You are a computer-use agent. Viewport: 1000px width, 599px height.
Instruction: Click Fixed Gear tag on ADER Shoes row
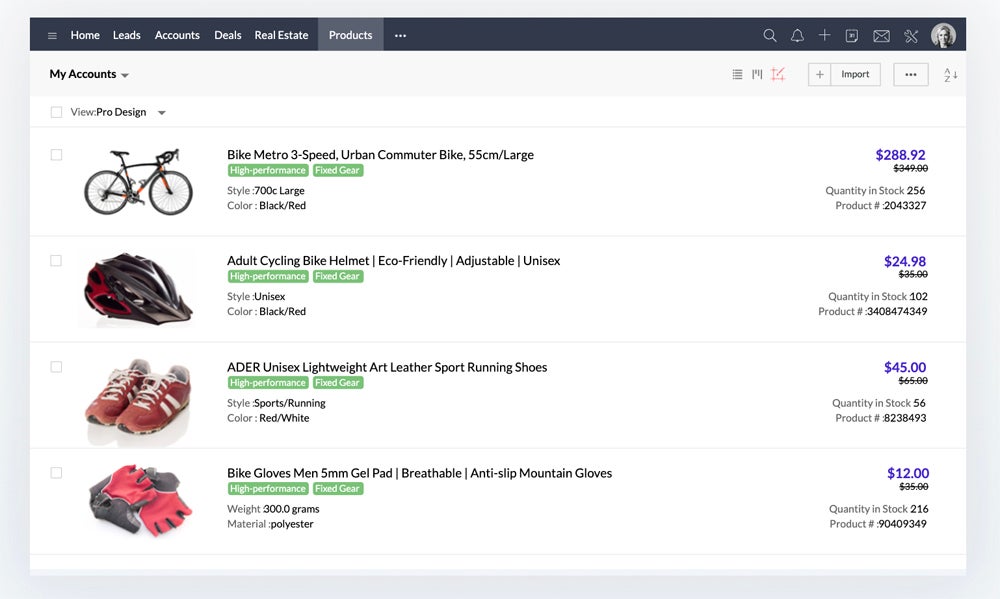click(337, 383)
